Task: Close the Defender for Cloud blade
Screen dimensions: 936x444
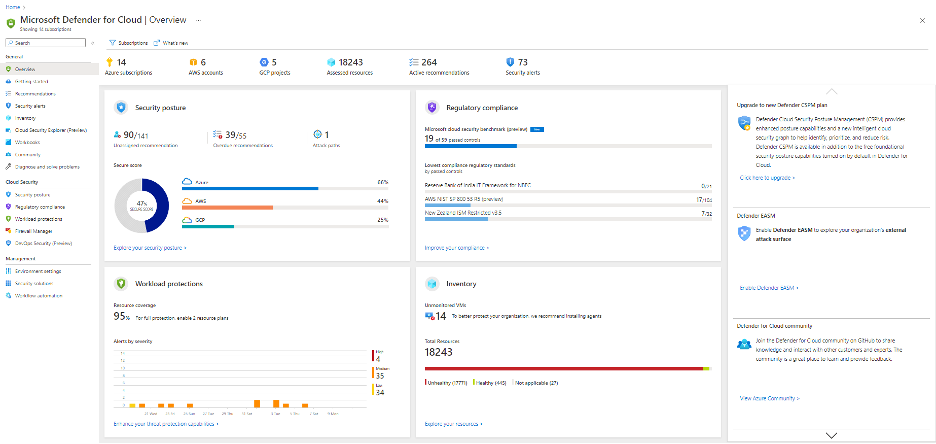Action: (923, 20)
